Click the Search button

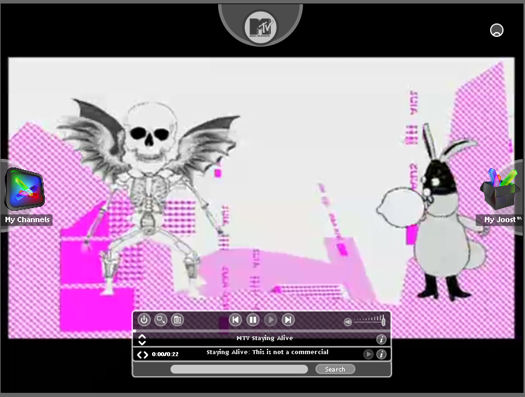click(335, 369)
